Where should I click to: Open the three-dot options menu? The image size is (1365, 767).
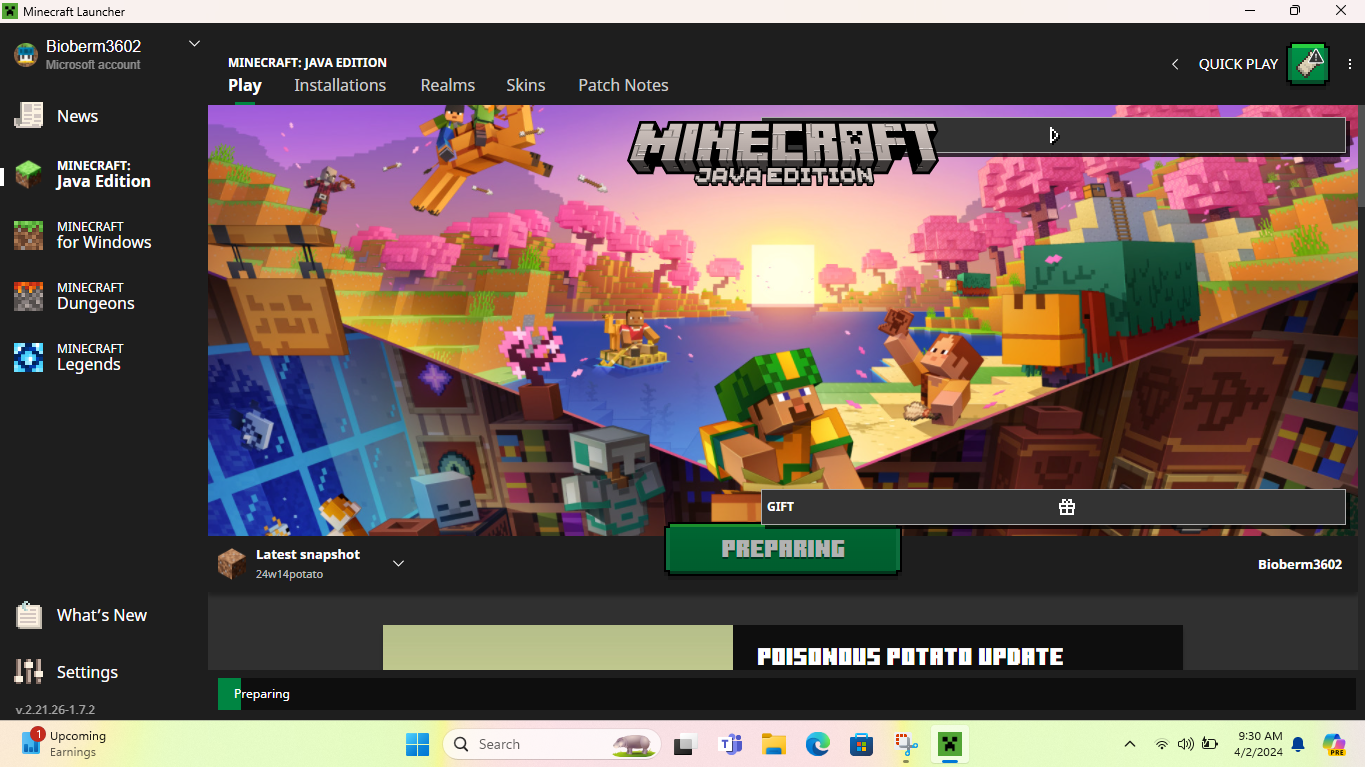coord(1350,64)
